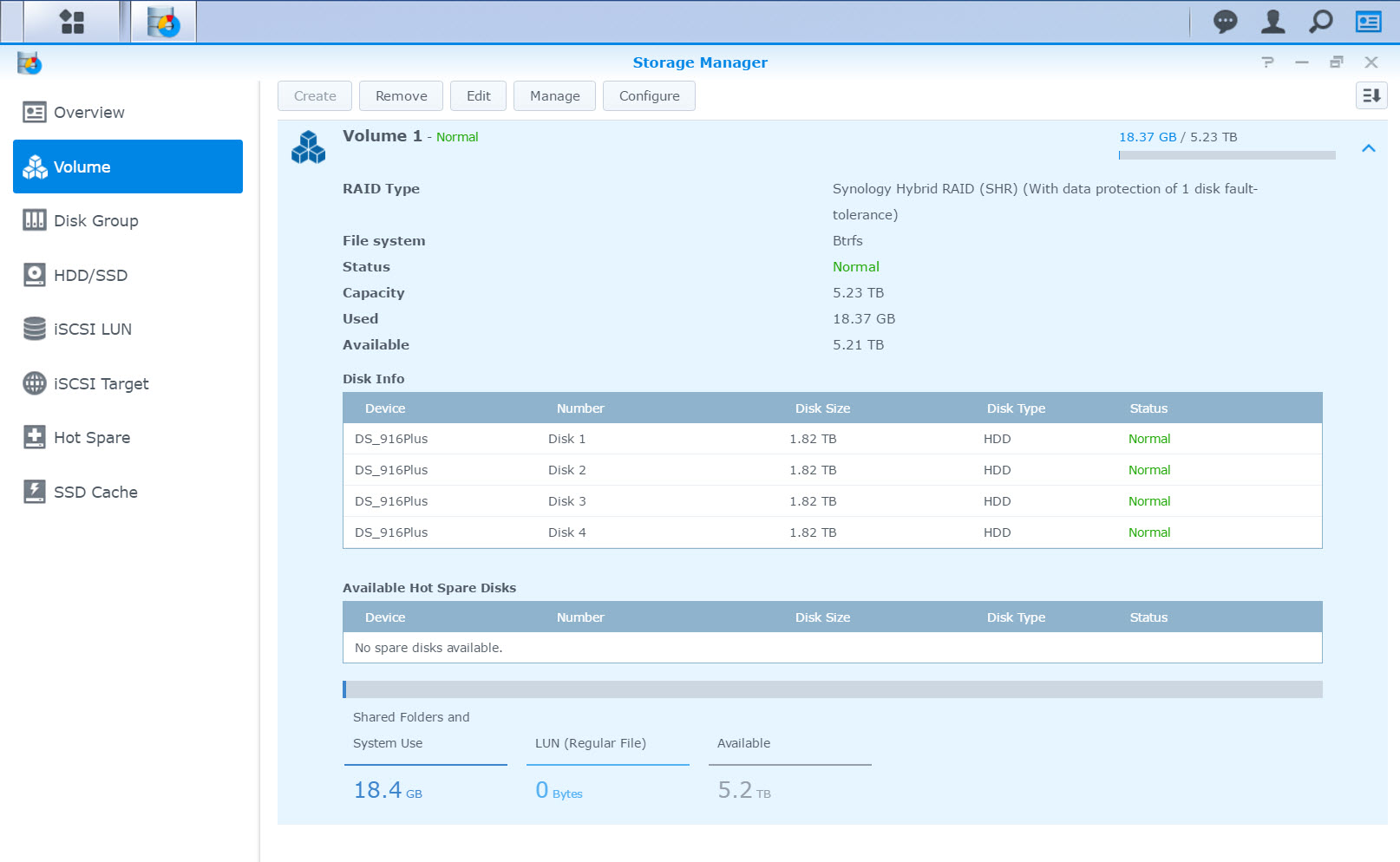
Task: Click the Volume sidebar icon
Action: point(35,167)
